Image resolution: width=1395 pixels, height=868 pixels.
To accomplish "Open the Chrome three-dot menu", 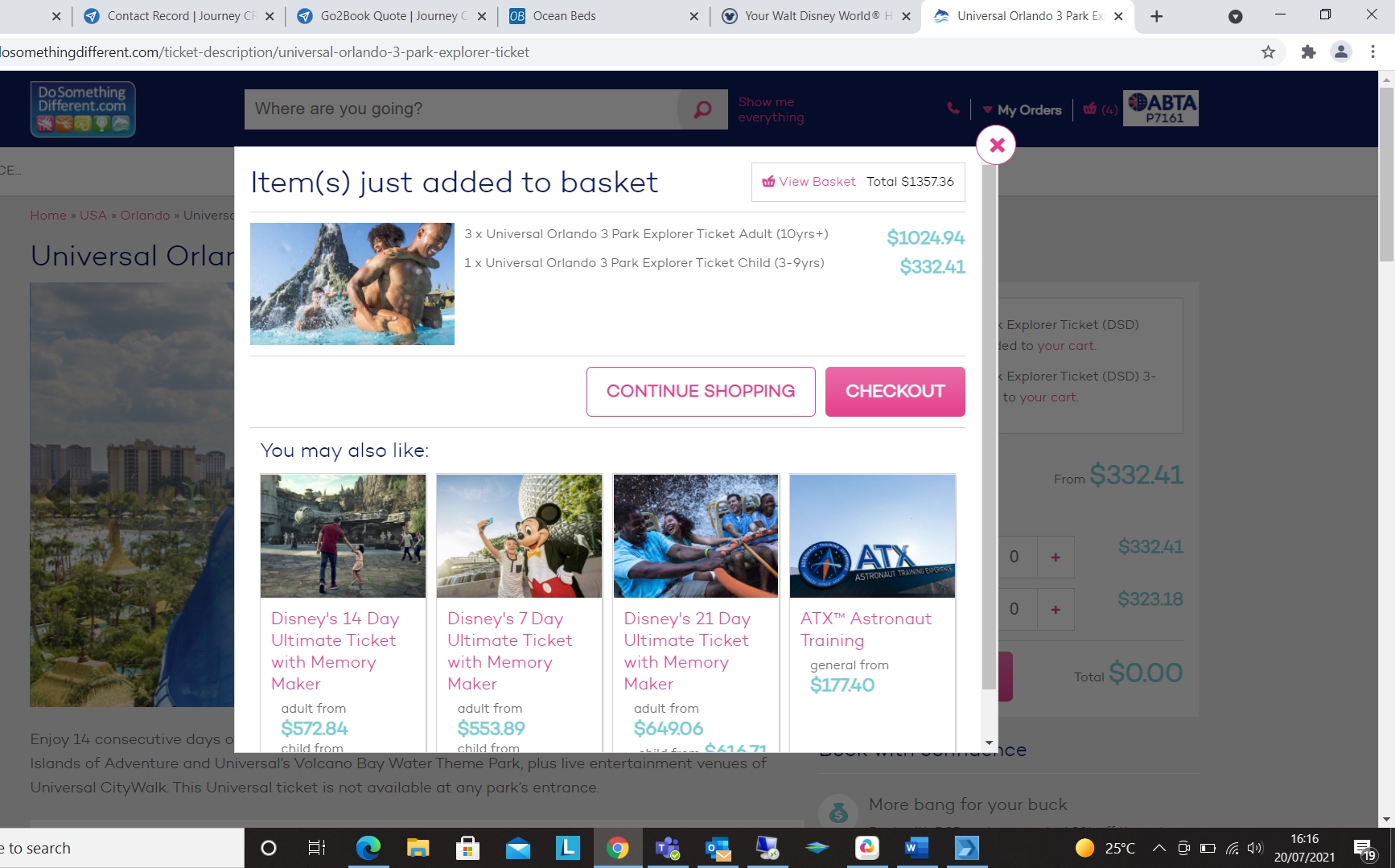I will (1373, 52).
